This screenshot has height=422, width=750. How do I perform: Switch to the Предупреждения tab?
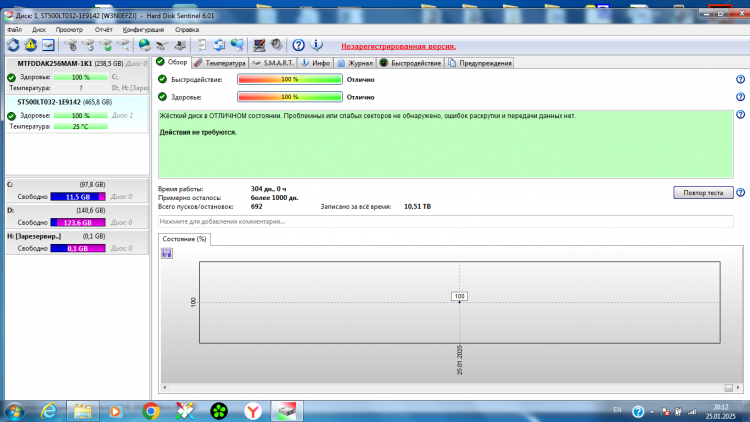[x=479, y=63]
